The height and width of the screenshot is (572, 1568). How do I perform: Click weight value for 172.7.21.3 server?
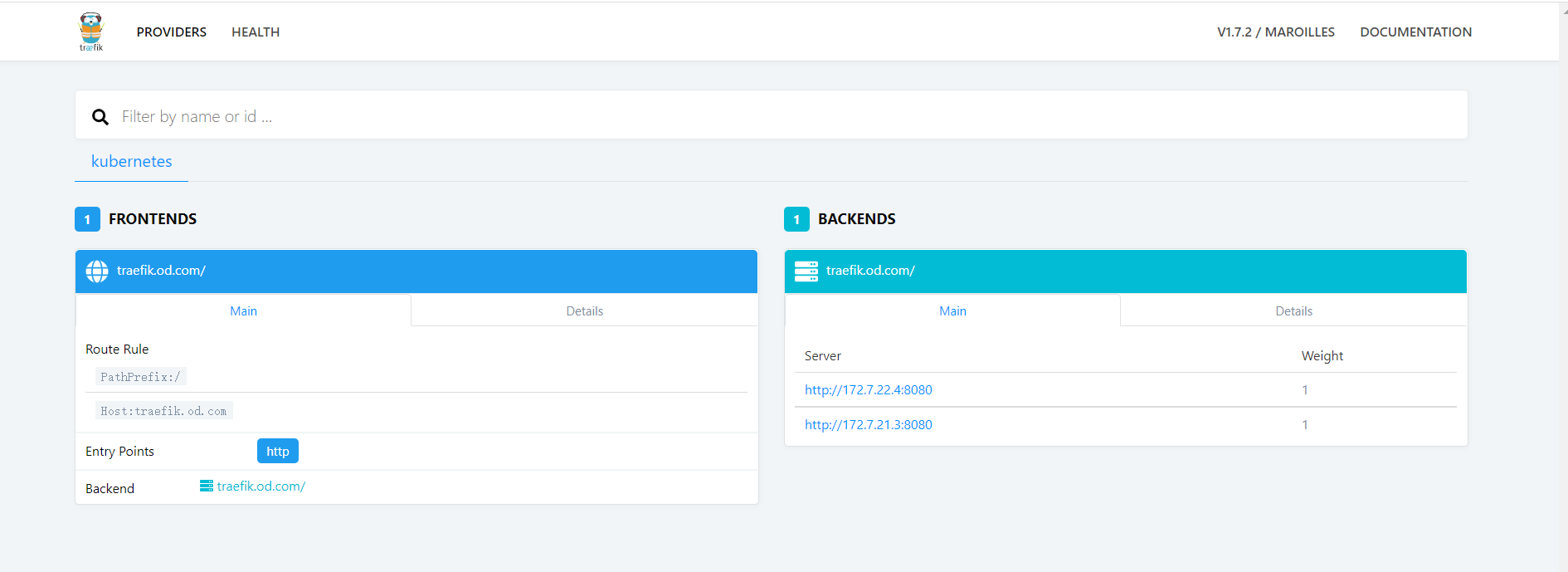tap(1305, 425)
